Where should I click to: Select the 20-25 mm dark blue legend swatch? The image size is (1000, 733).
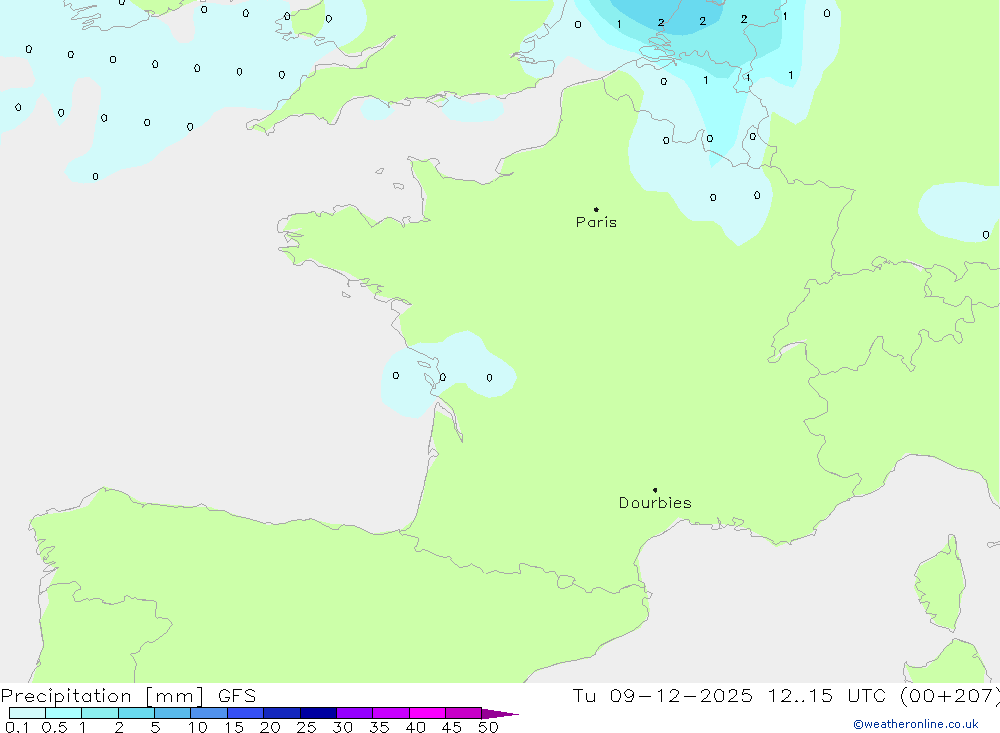coord(281,713)
